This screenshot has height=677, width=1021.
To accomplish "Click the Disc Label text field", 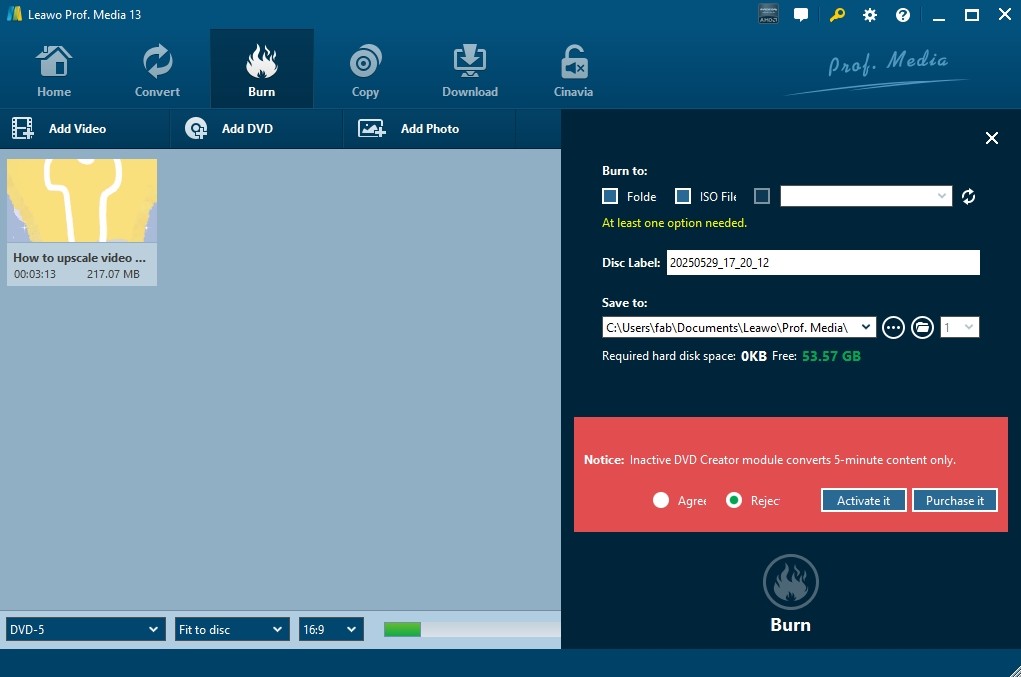I will pos(822,263).
